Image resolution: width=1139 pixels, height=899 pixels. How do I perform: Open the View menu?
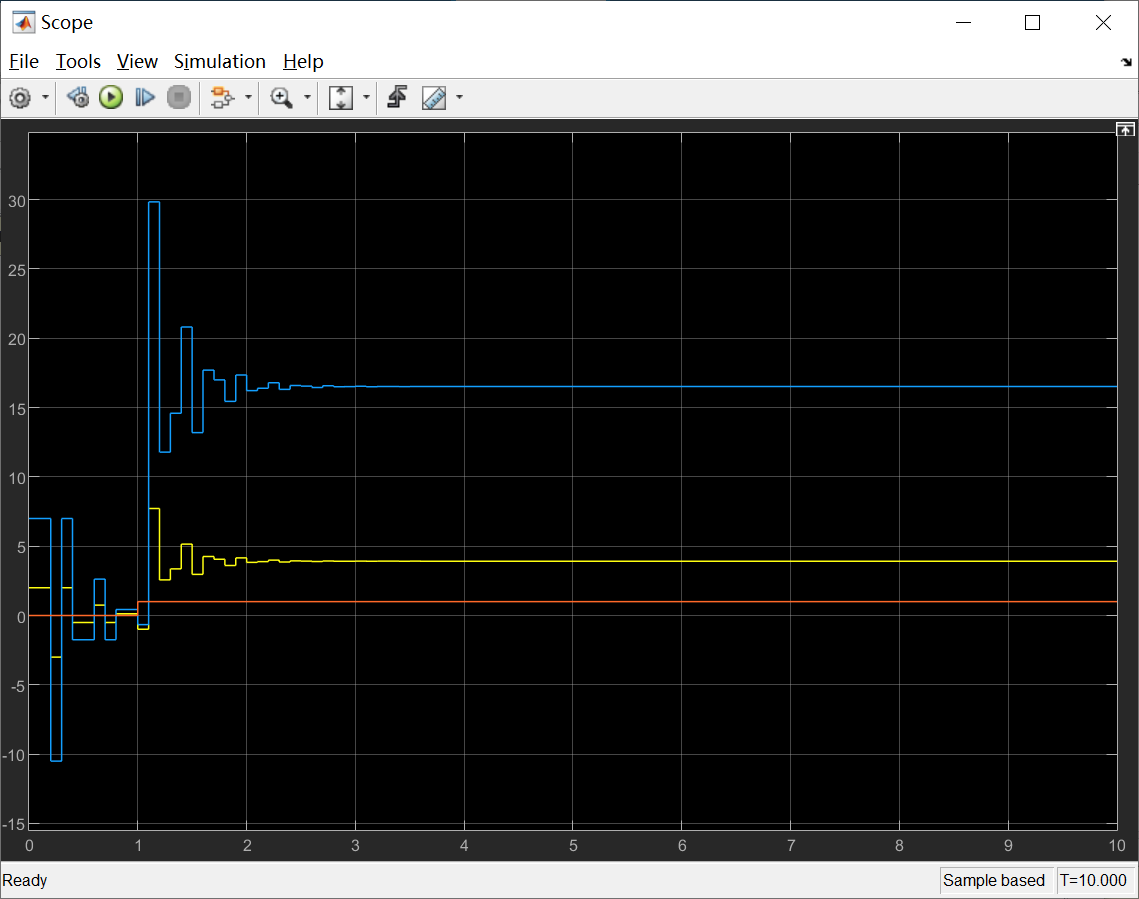[137, 62]
